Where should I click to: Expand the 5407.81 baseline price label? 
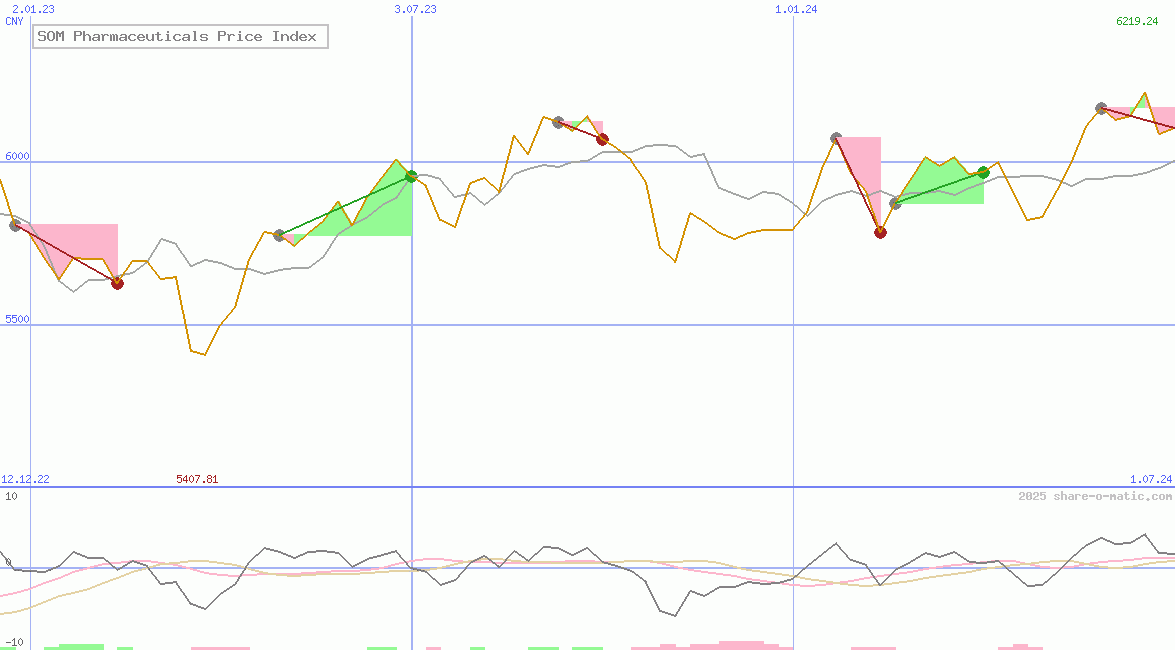(x=197, y=479)
